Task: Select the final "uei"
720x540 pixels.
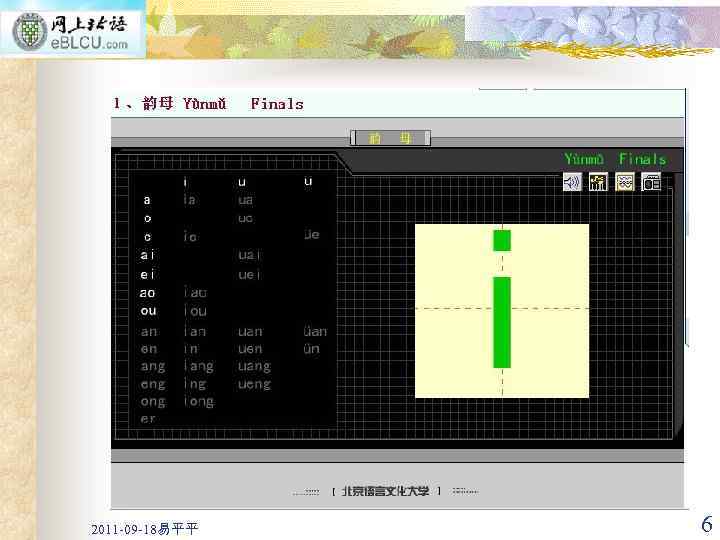Action: point(249,275)
